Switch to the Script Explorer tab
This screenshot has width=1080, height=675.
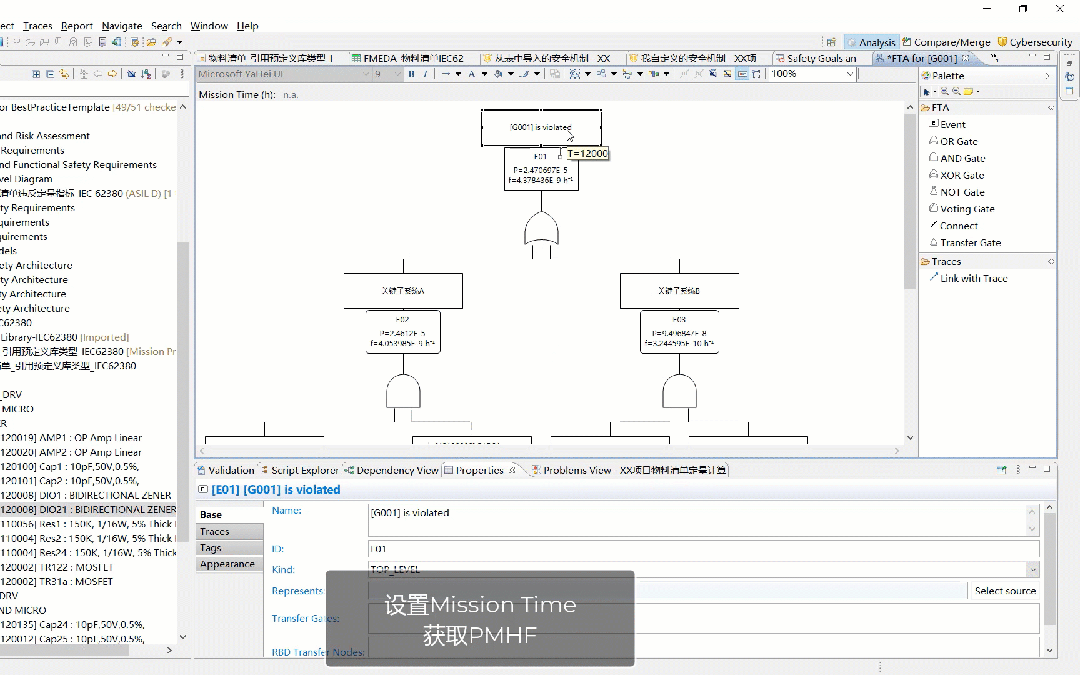tap(299, 470)
